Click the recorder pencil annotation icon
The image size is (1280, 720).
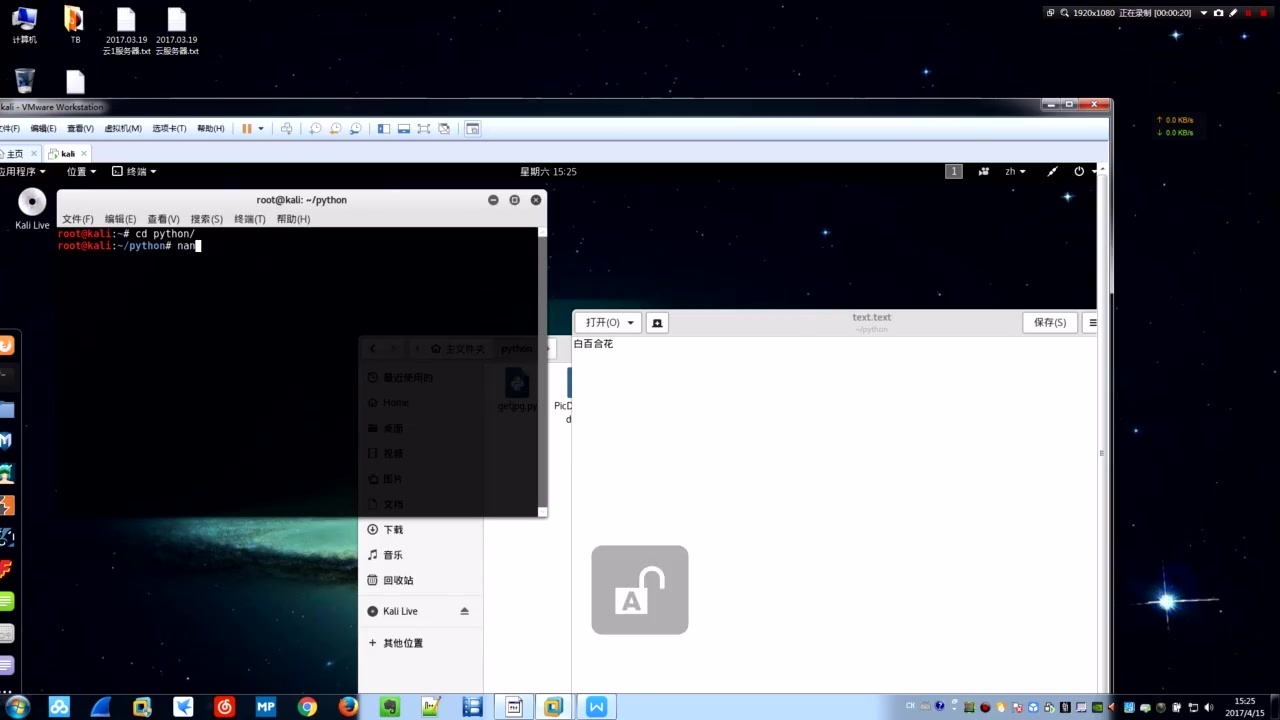click(1233, 13)
